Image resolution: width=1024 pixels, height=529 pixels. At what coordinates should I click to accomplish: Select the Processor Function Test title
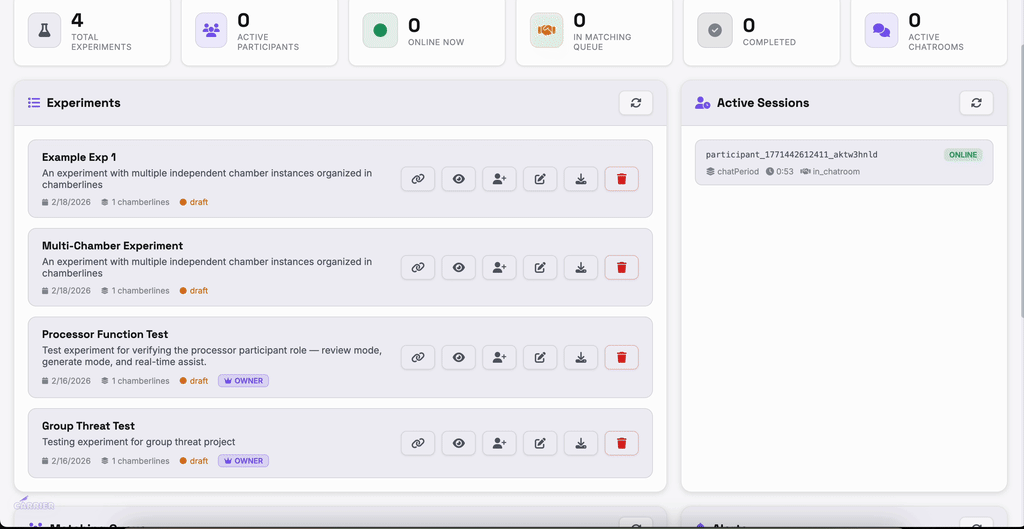[x=105, y=334]
